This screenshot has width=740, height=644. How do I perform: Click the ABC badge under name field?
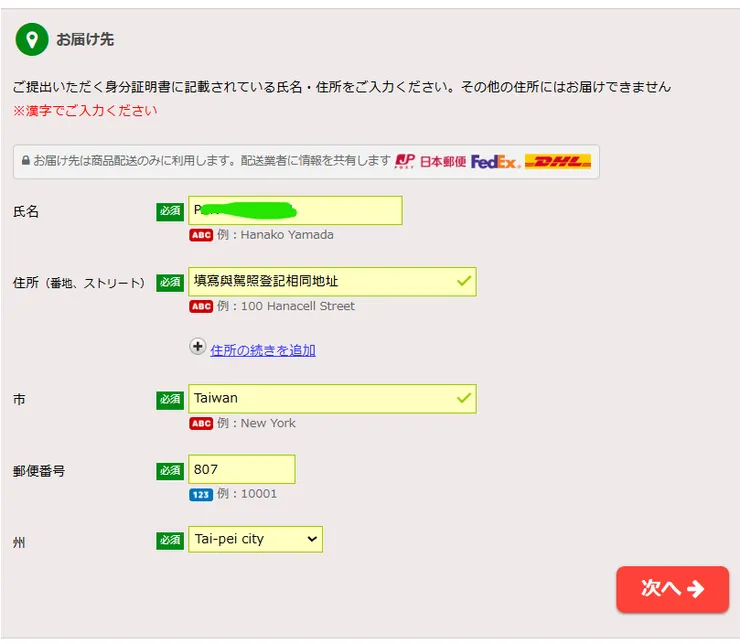201,235
